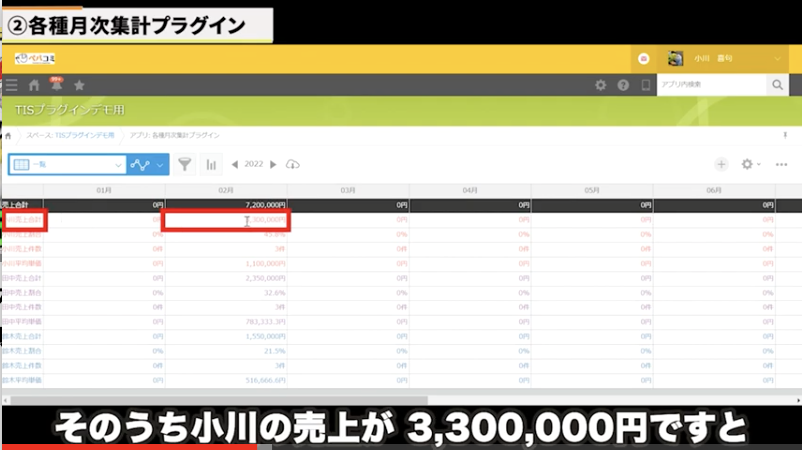Open the bar chart aggregate icon
Image resolution: width=802 pixels, height=450 pixels.
tap(212, 164)
